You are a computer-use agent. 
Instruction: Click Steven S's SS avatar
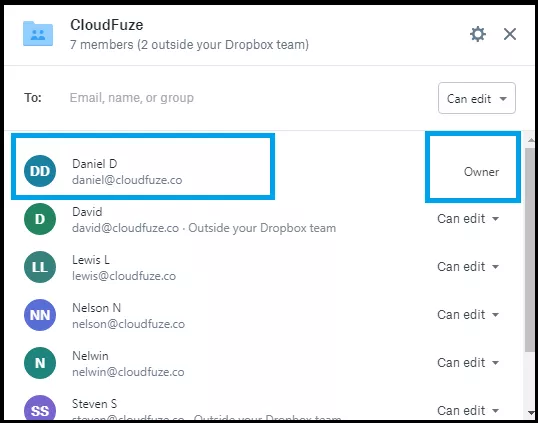click(40, 408)
